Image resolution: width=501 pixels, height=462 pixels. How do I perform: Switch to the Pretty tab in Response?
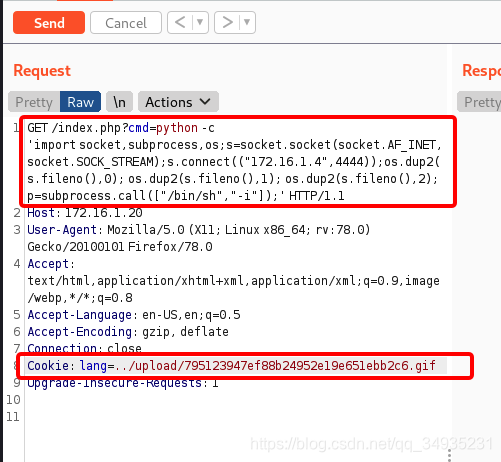[x=479, y=102]
